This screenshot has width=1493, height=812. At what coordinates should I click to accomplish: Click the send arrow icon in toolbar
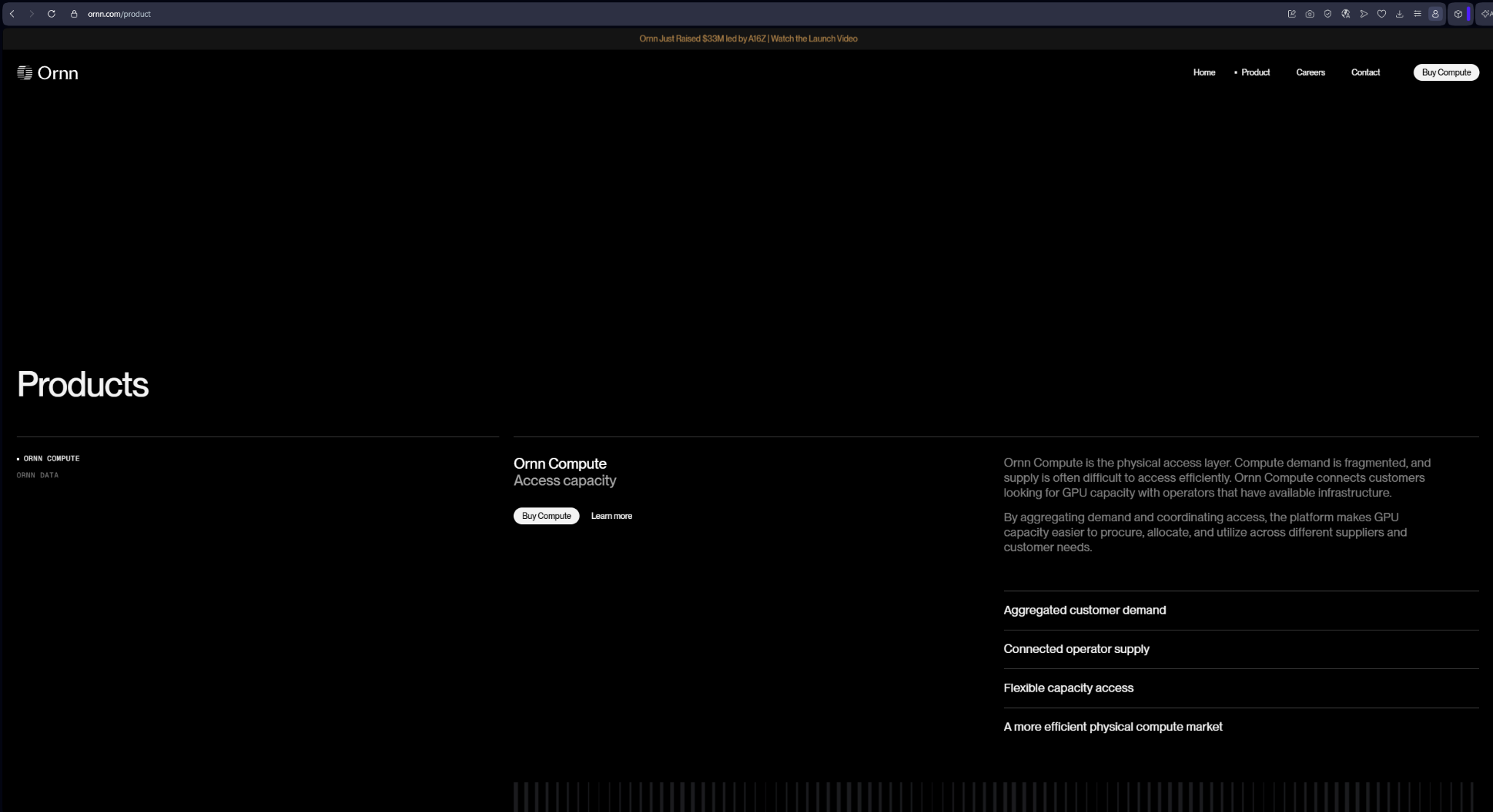[x=1363, y=14]
